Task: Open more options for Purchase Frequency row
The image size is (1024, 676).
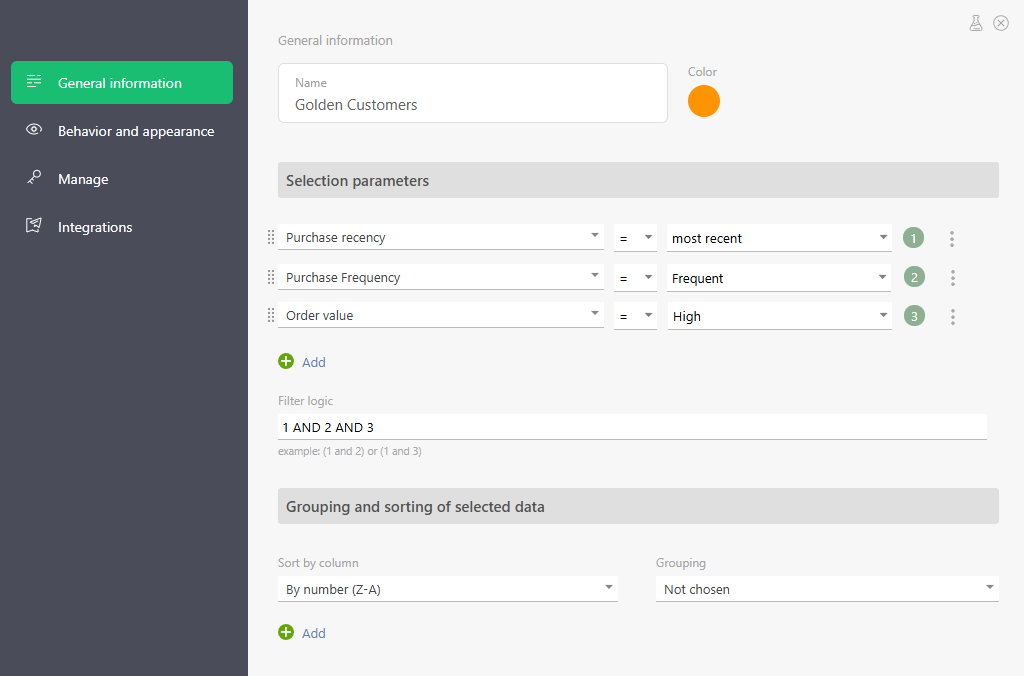Action: point(953,278)
